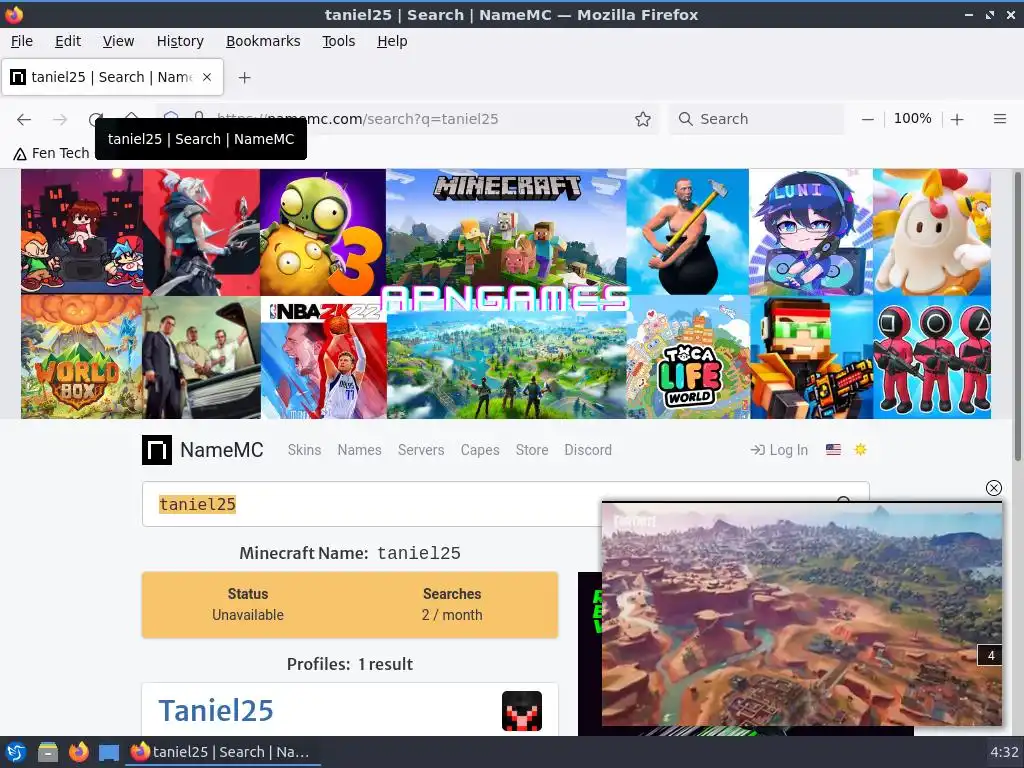Reset the 100% zoom level

912,119
